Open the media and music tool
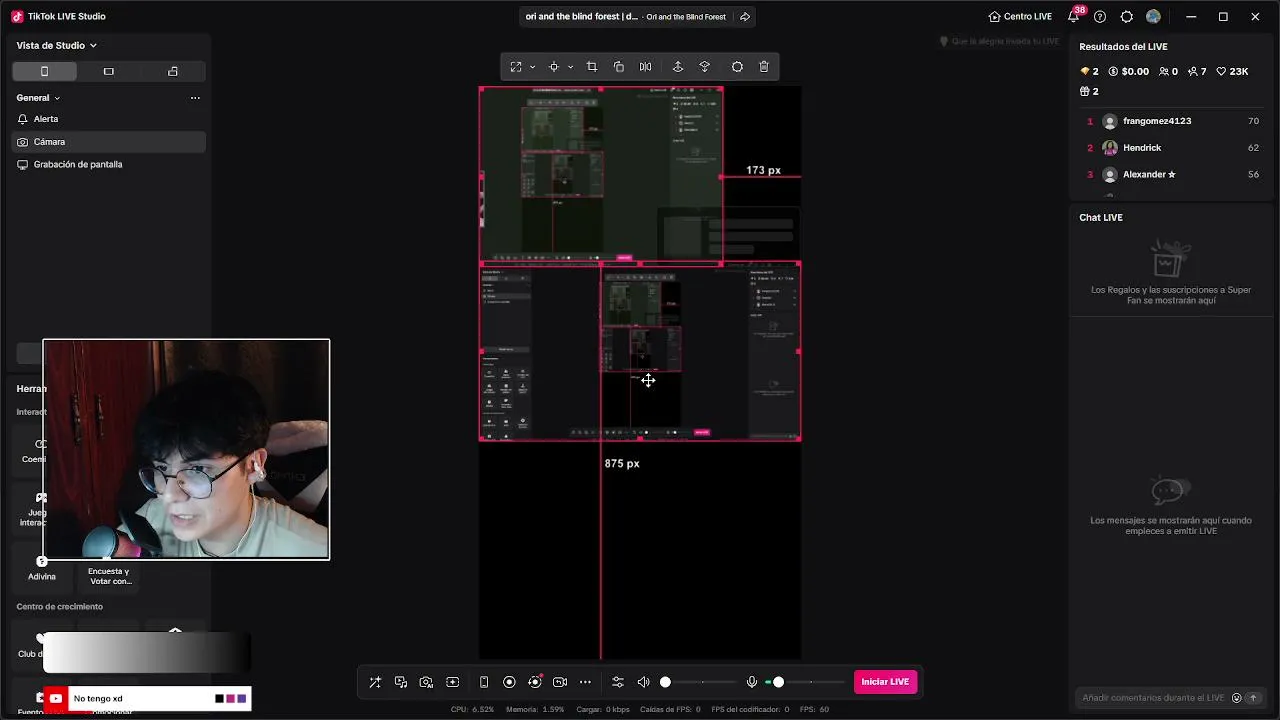 pos(401,682)
